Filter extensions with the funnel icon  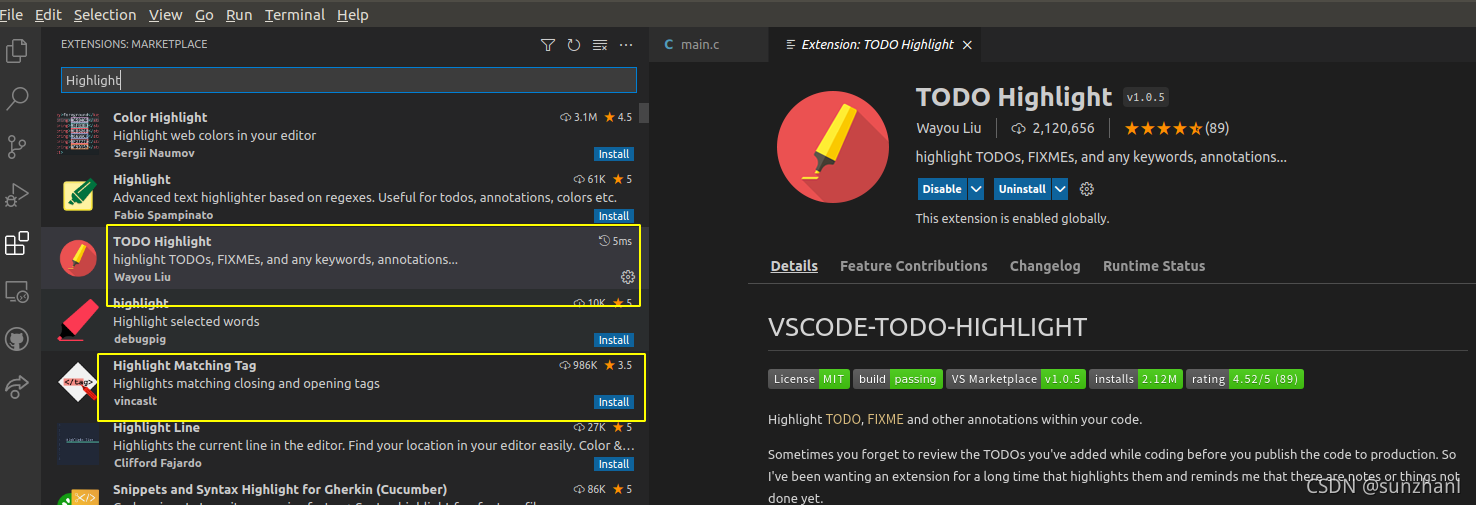coord(548,45)
